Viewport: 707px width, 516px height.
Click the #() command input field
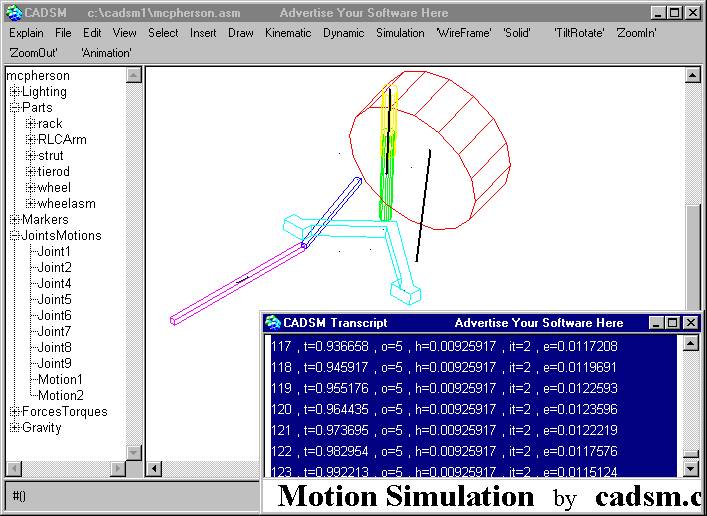tap(133, 496)
